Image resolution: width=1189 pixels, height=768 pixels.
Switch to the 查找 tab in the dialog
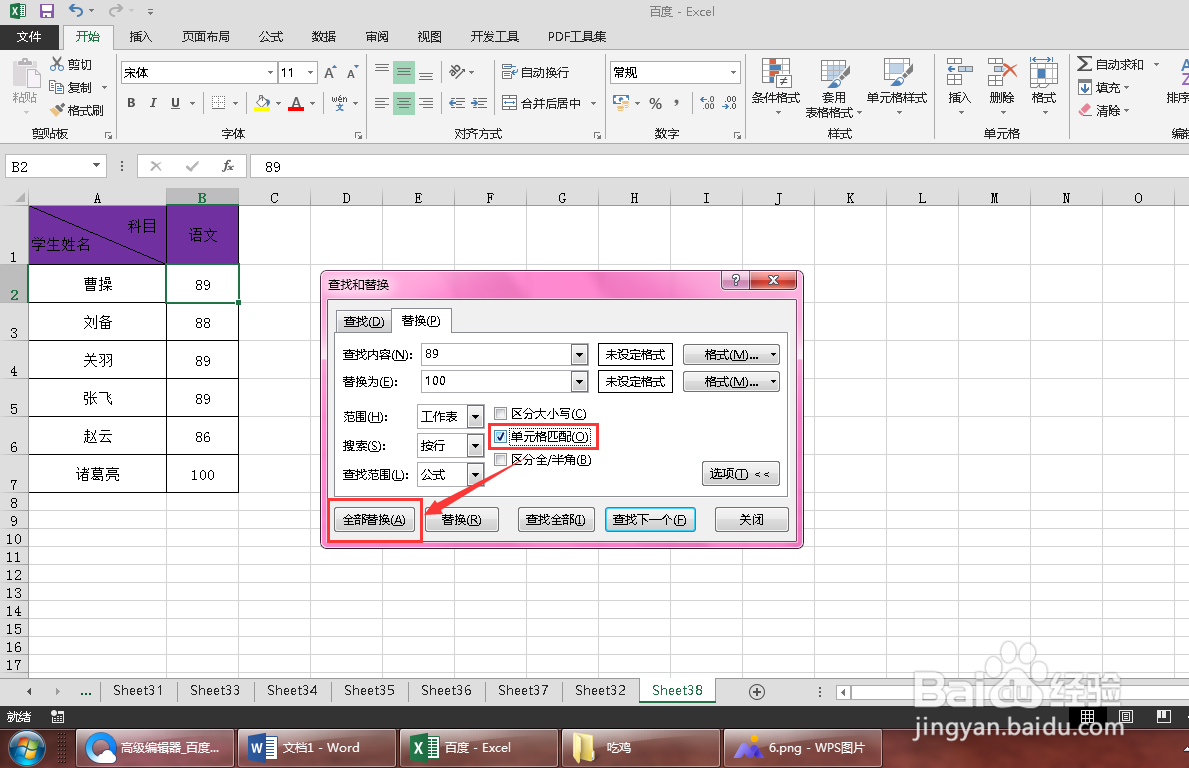point(362,320)
